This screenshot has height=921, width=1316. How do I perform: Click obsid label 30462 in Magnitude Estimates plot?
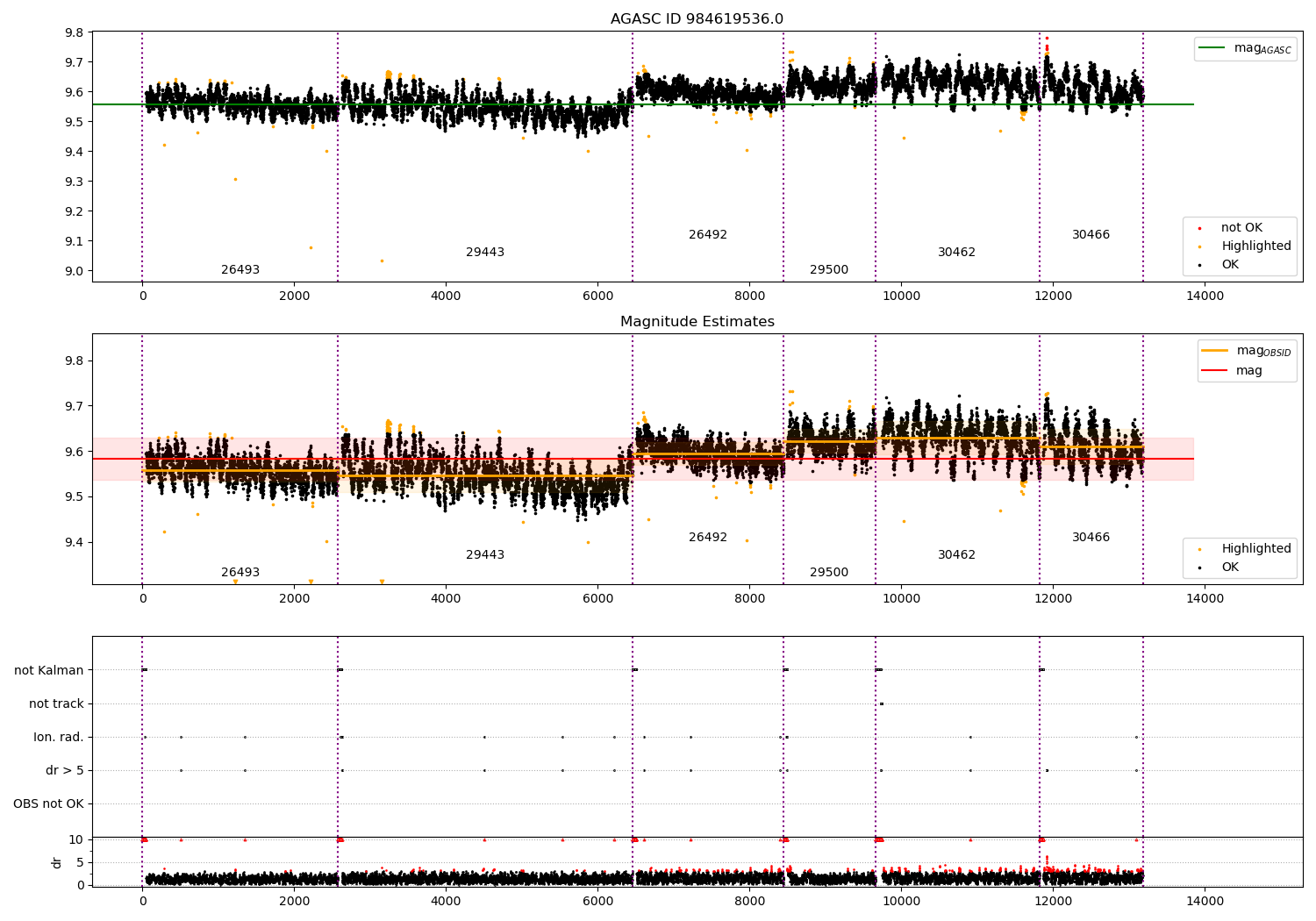(956, 555)
